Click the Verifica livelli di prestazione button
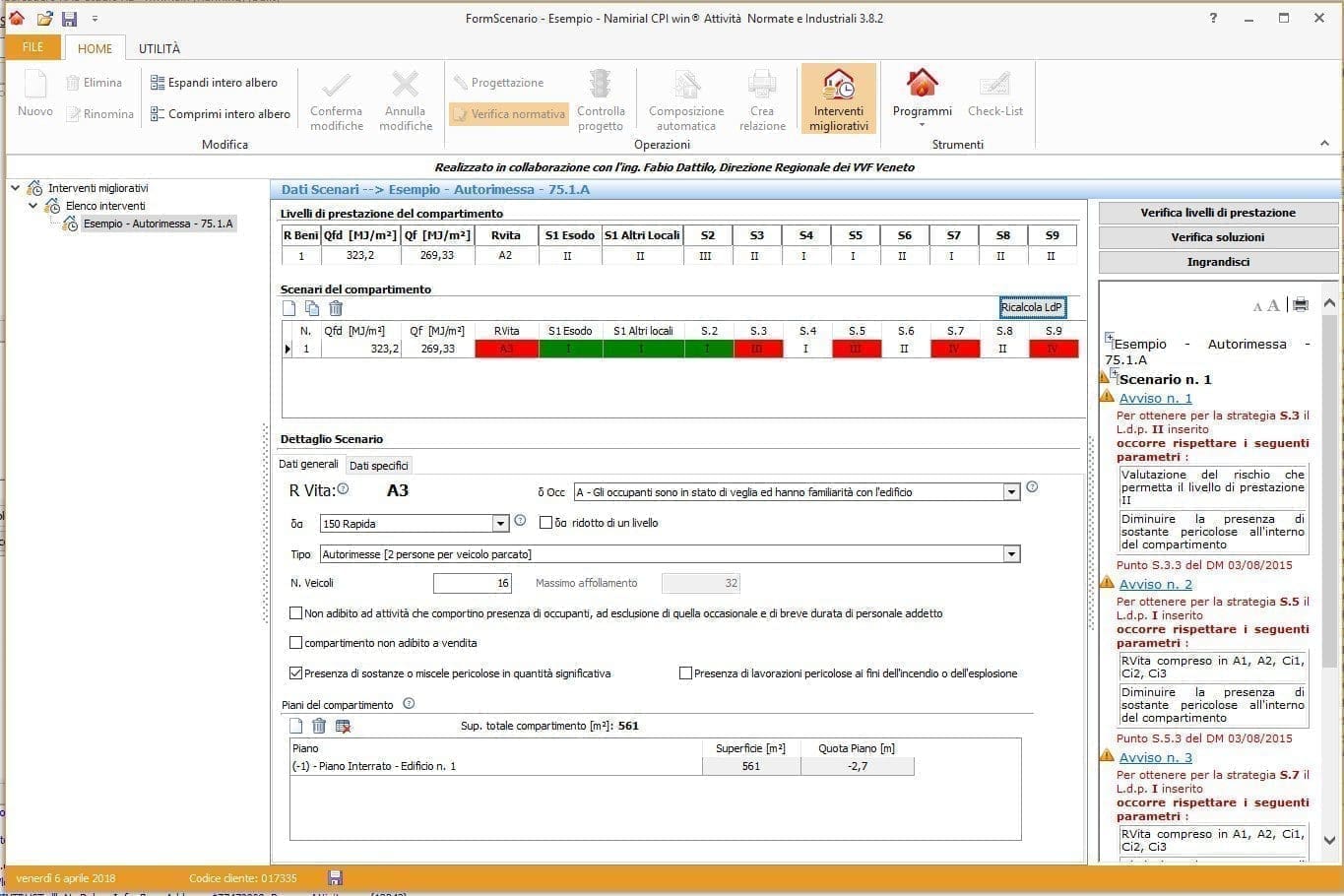Screen dimensions: 1344x896 point(1217,213)
